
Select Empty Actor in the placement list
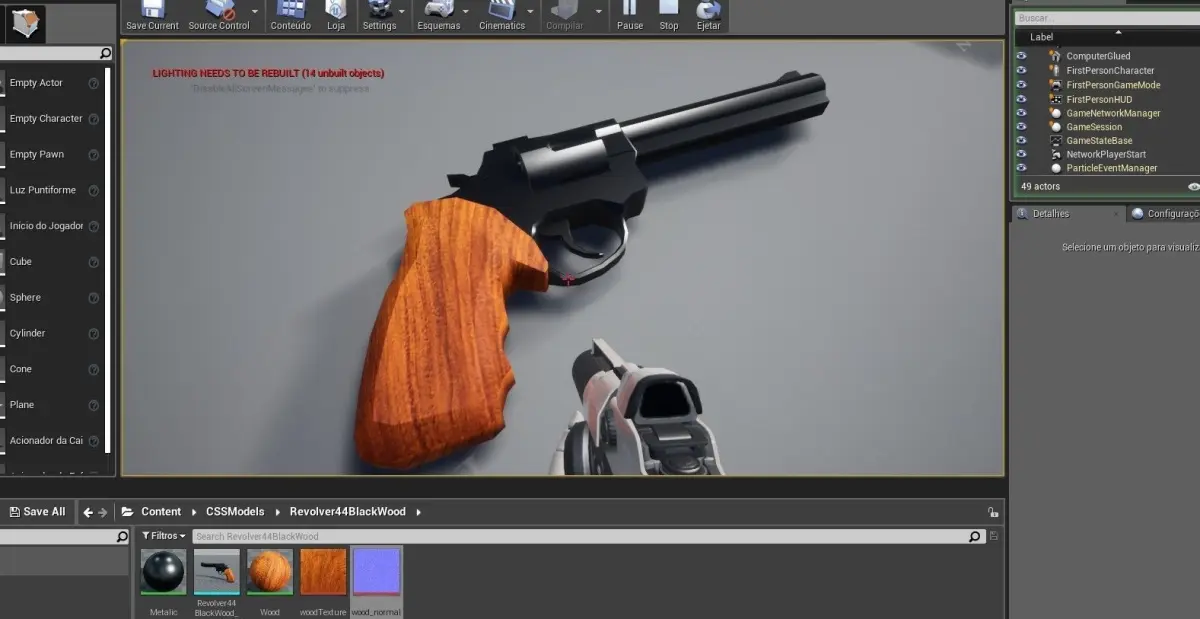36,83
